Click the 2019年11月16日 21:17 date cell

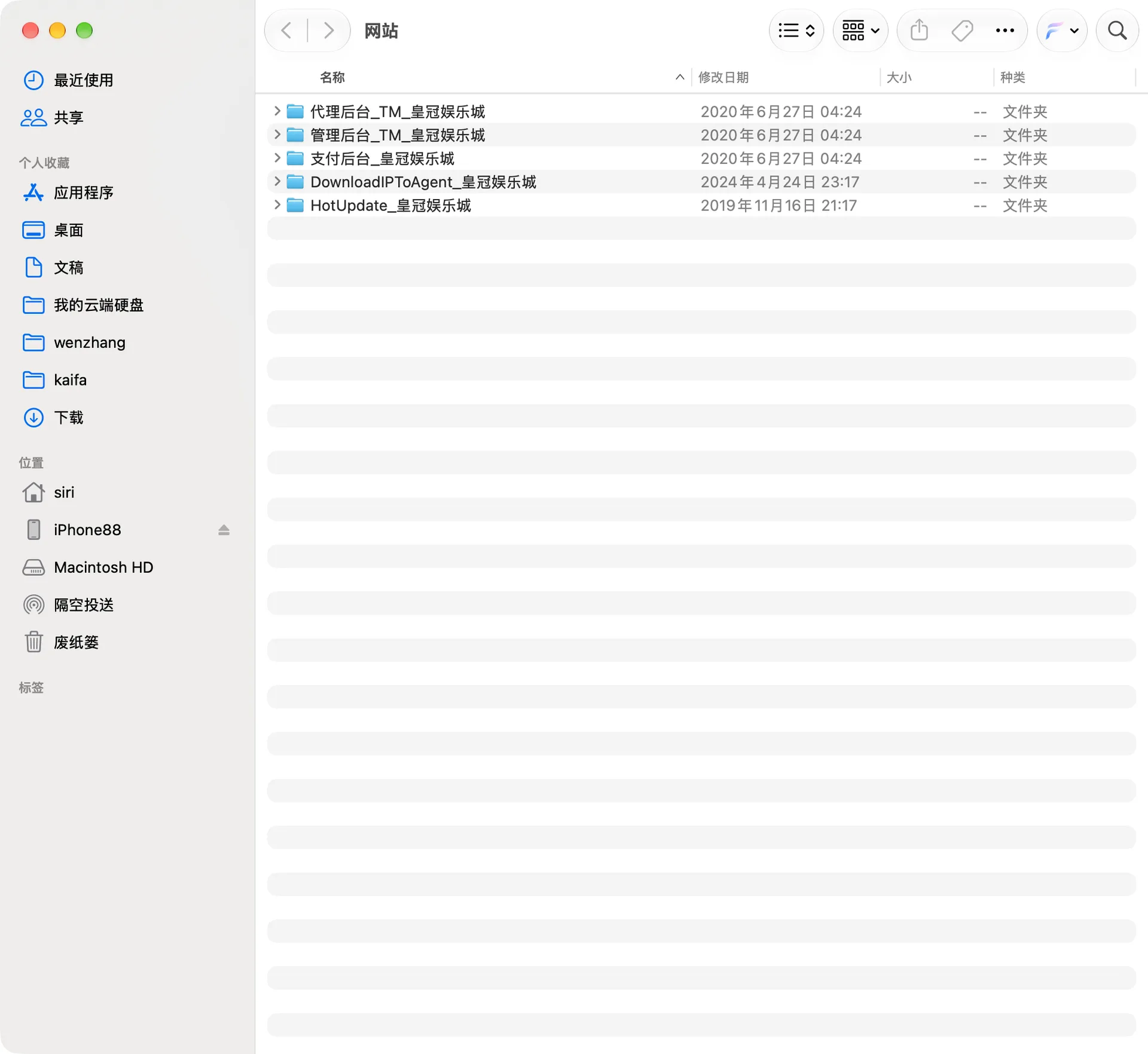[778, 206]
